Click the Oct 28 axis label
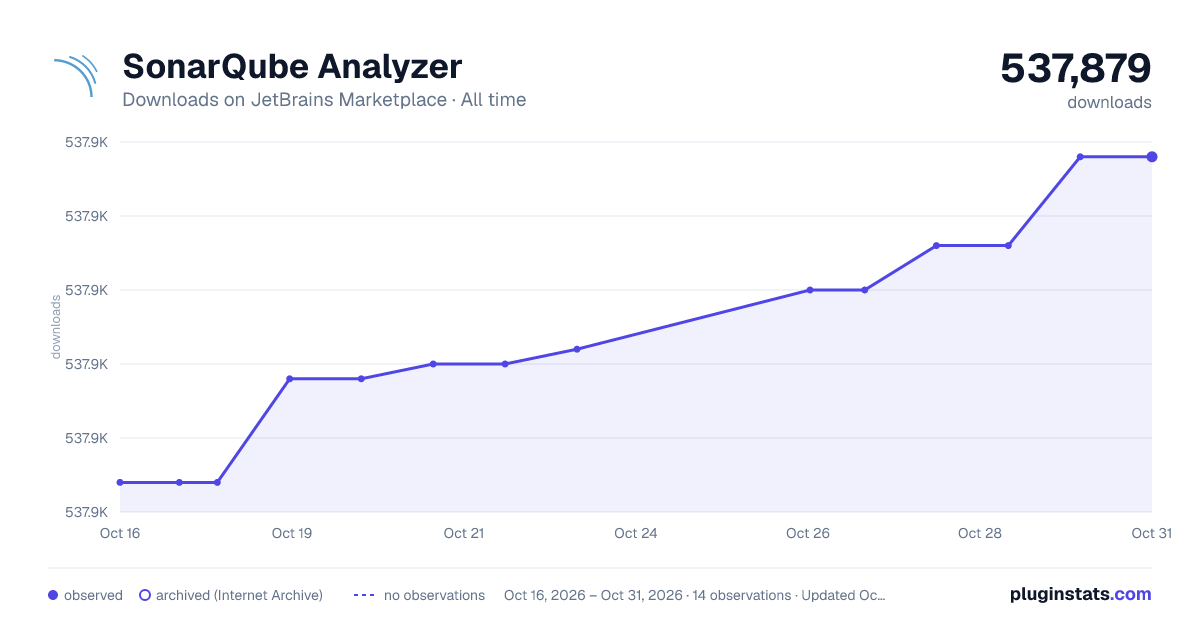The image size is (1200, 630). (x=980, y=533)
